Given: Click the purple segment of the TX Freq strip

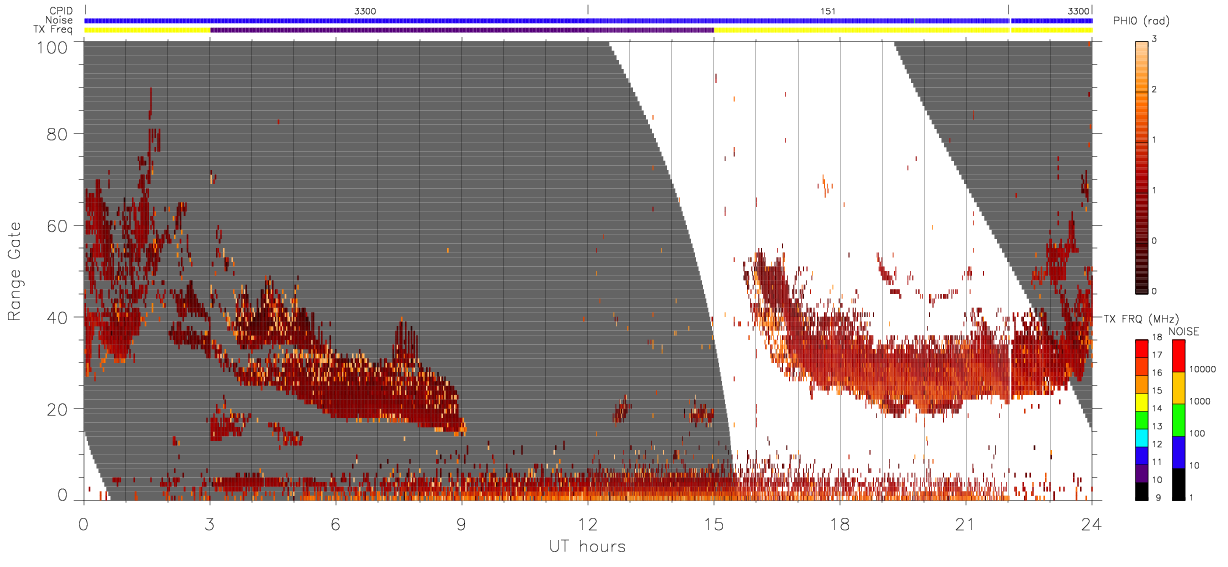Looking at the screenshot, I should point(462,30).
